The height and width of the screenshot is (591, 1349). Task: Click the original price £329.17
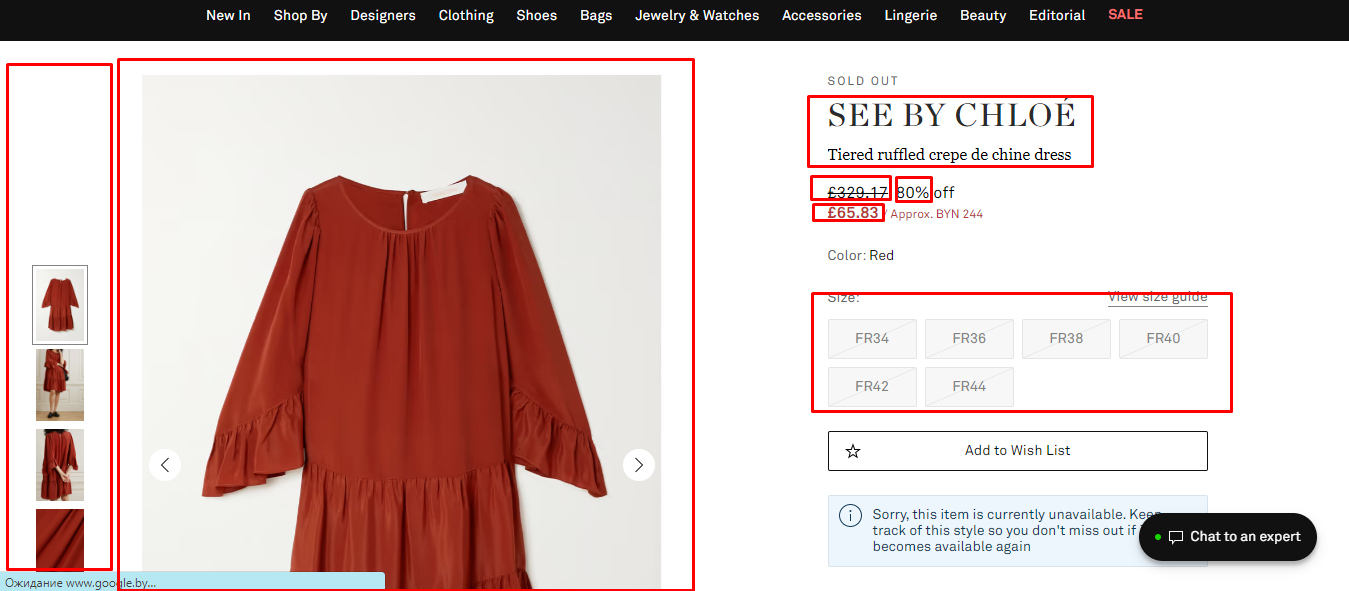click(858, 192)
